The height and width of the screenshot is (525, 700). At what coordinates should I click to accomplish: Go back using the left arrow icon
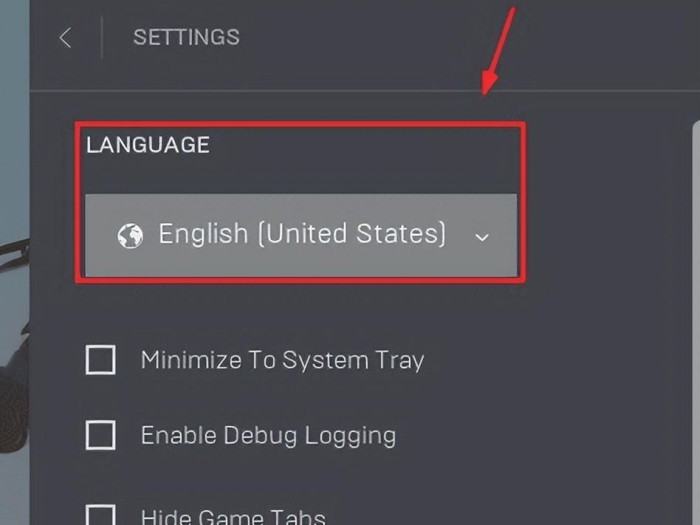pyautogui.click(x=65, y=38)
